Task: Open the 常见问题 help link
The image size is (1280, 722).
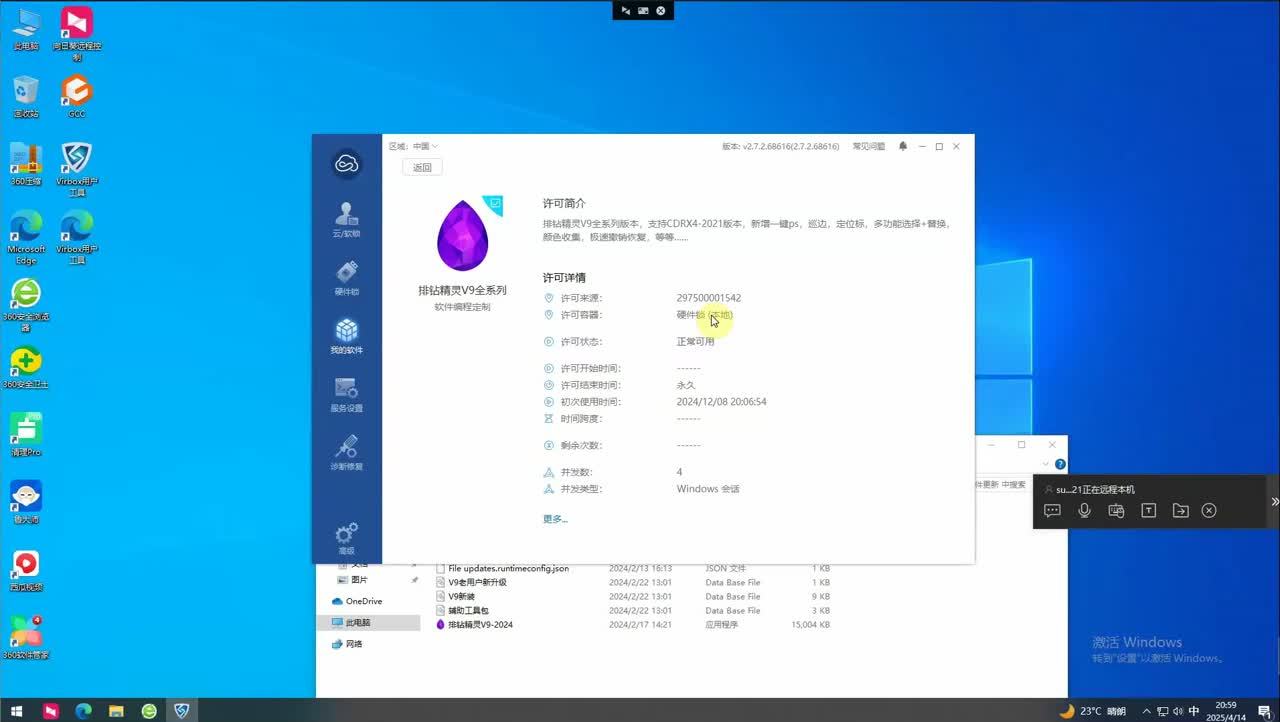Action: pos(866,146)
